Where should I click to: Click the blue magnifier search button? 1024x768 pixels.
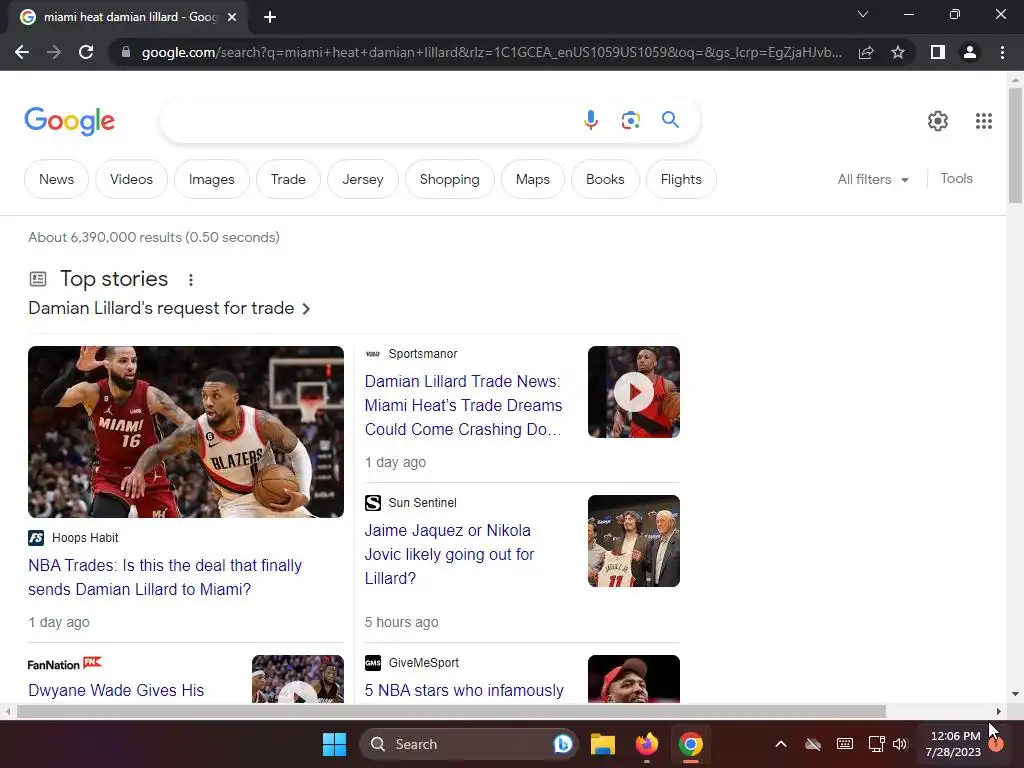coord(670,120)
